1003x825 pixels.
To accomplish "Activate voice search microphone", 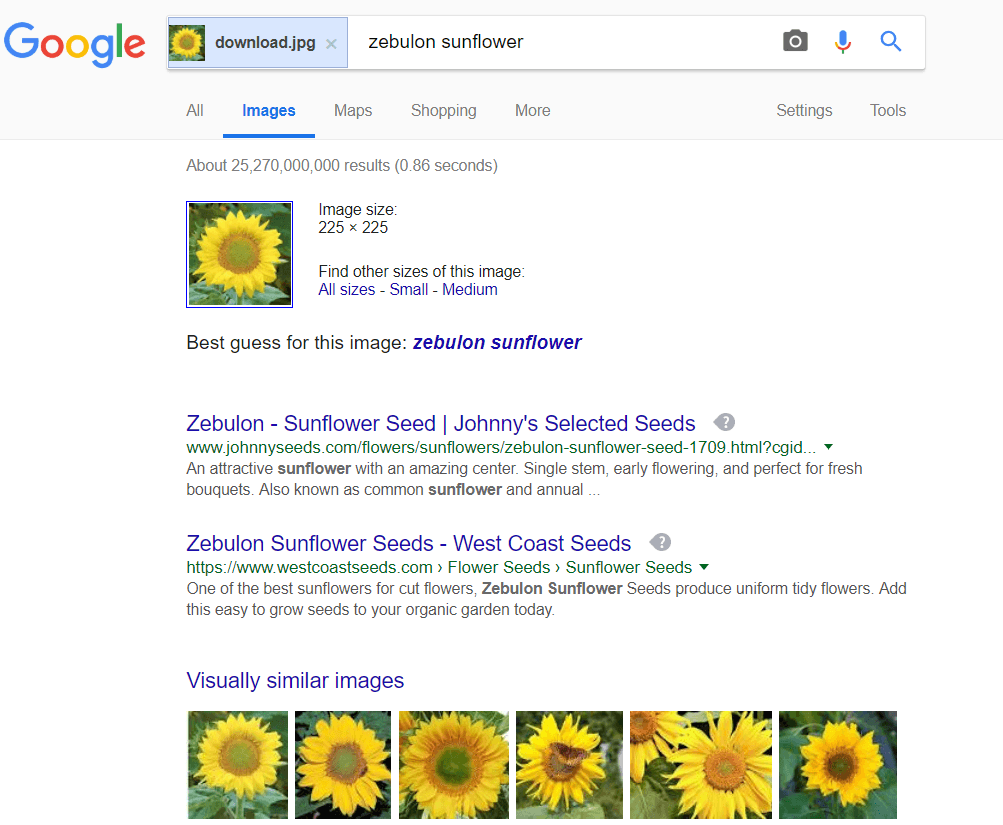I will (x=842, y=41).
